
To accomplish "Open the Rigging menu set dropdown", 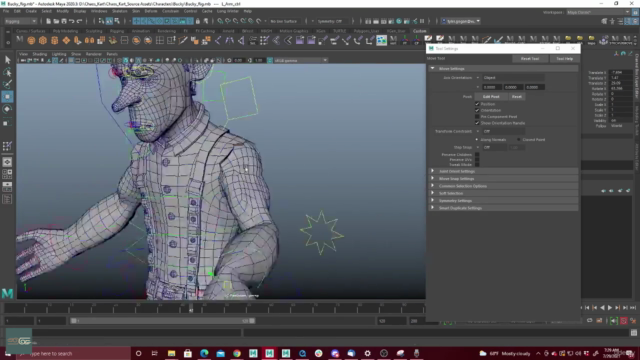I will point(20,21).
